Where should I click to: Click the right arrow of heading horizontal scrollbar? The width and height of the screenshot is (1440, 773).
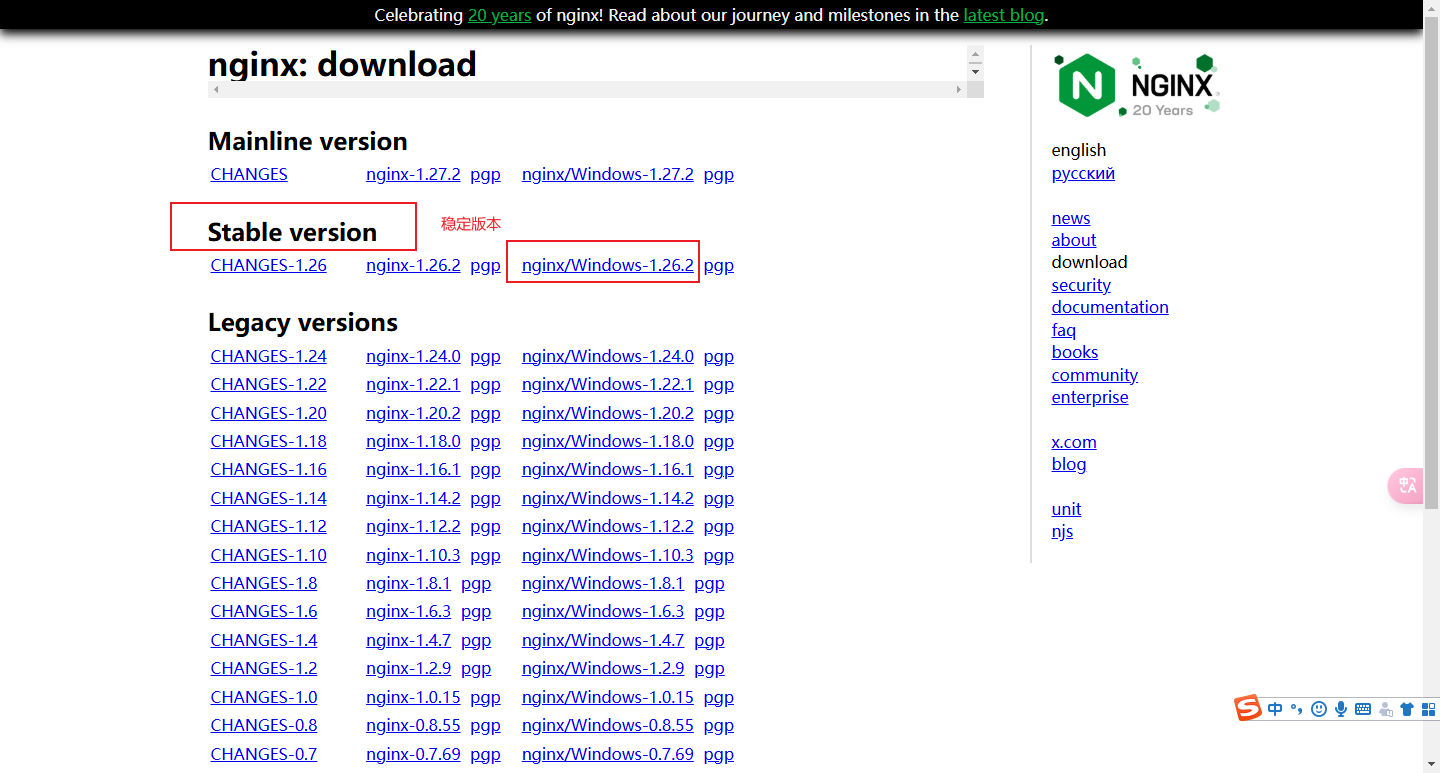(x=958, y=89)
